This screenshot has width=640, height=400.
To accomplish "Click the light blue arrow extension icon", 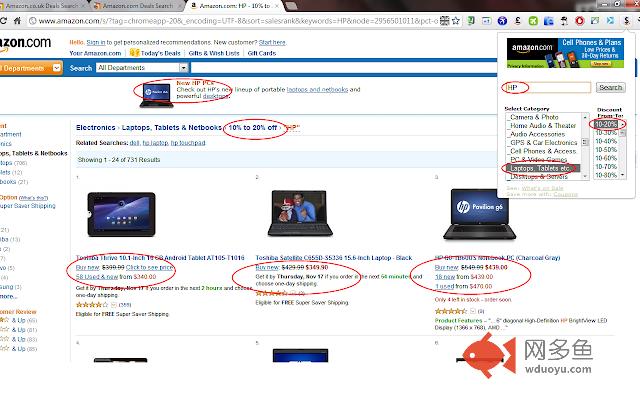I will point(611,20).
